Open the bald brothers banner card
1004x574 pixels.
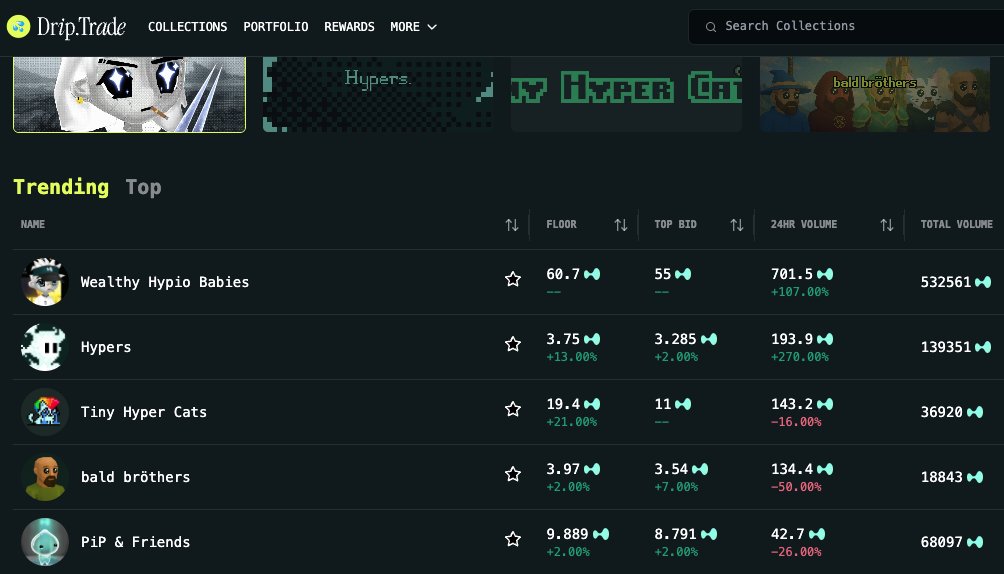click(875, 94)
